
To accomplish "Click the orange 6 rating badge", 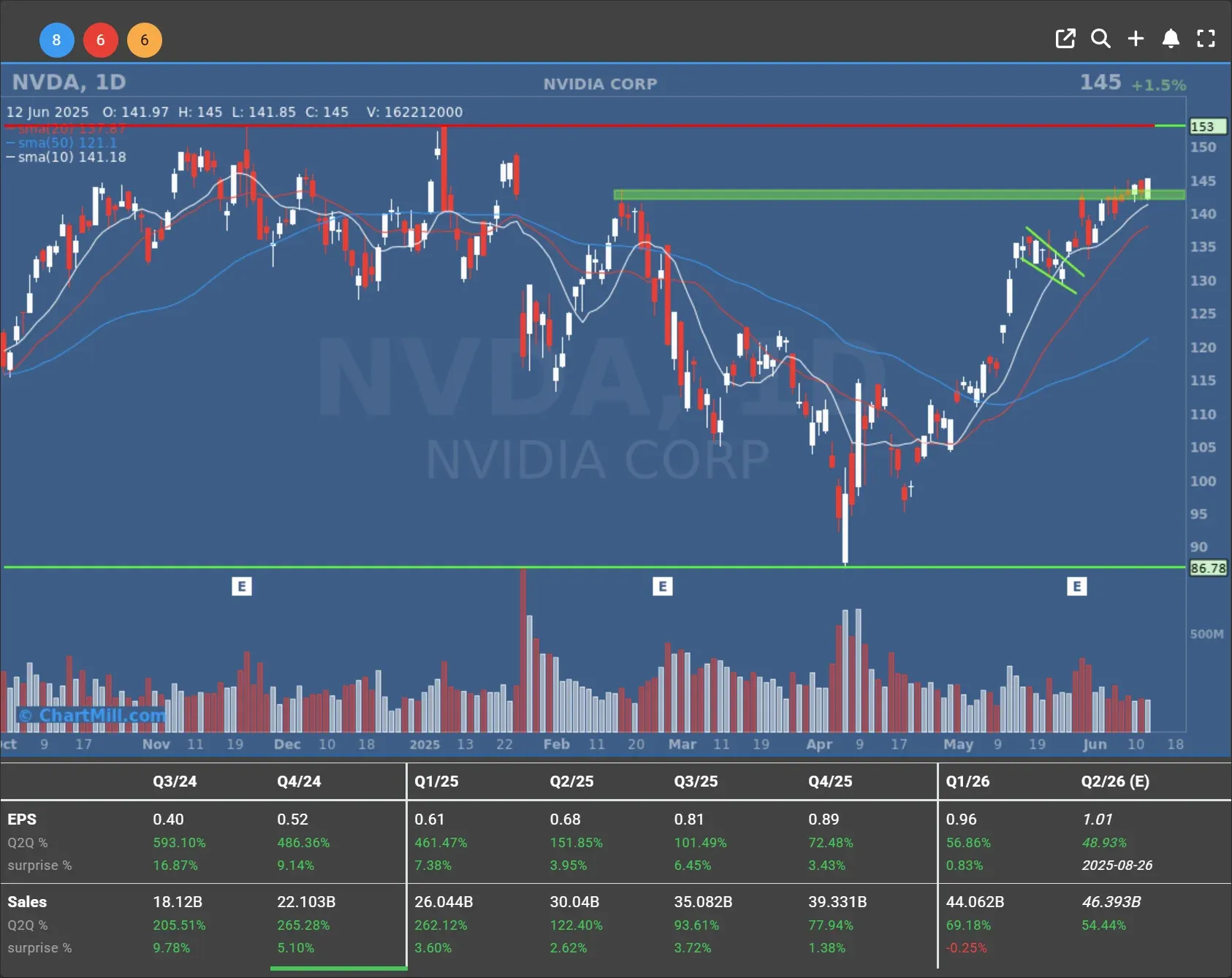I will [x=145, y=40].
